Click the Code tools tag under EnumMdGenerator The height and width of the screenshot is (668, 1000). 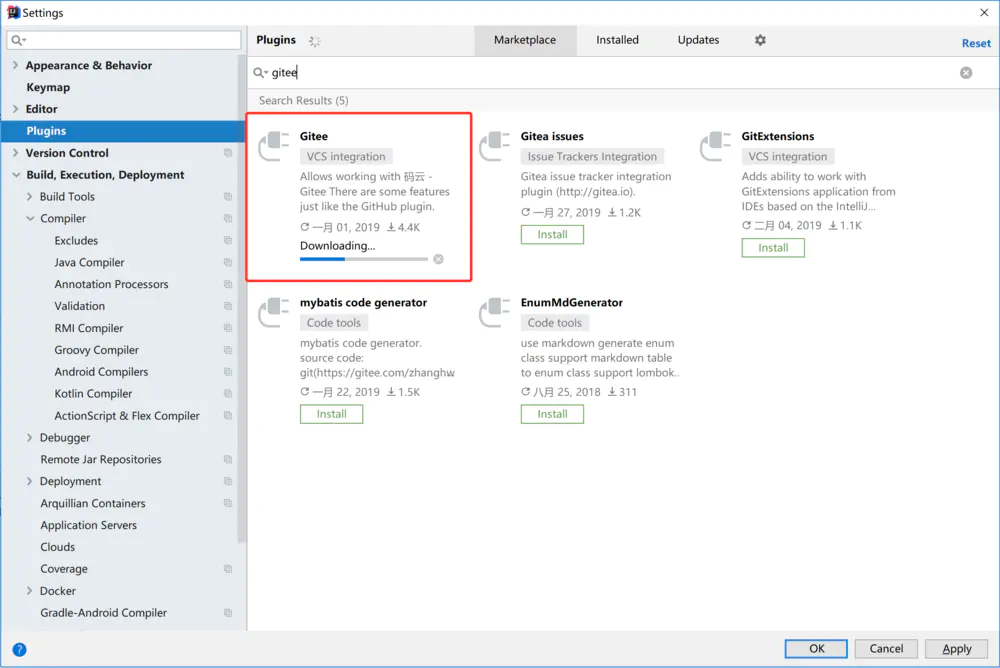[555, 323]
